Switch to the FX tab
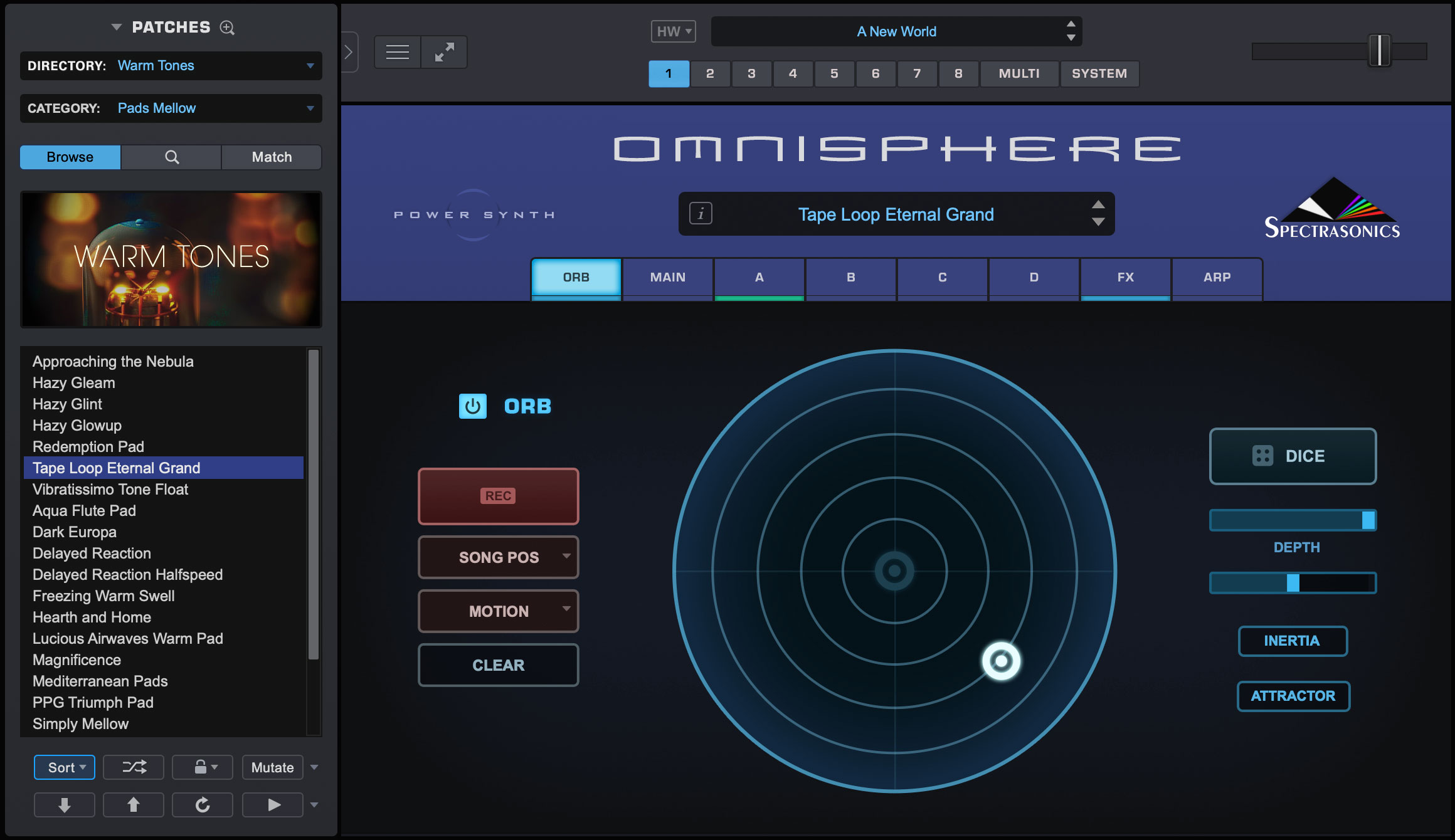This screenshot has height=840, width=1455. 1124,277
